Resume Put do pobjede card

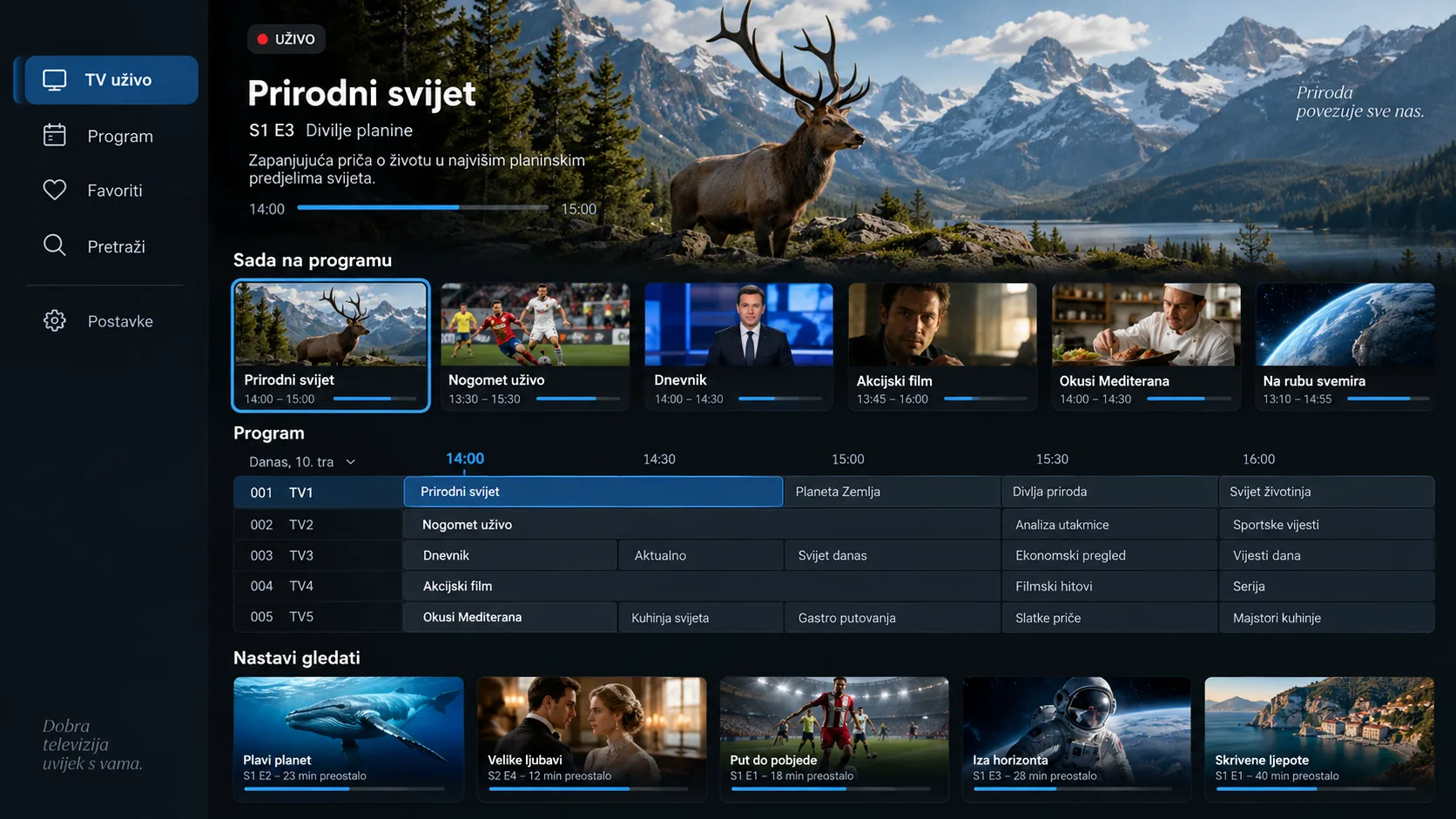click(x=834, y=739)
